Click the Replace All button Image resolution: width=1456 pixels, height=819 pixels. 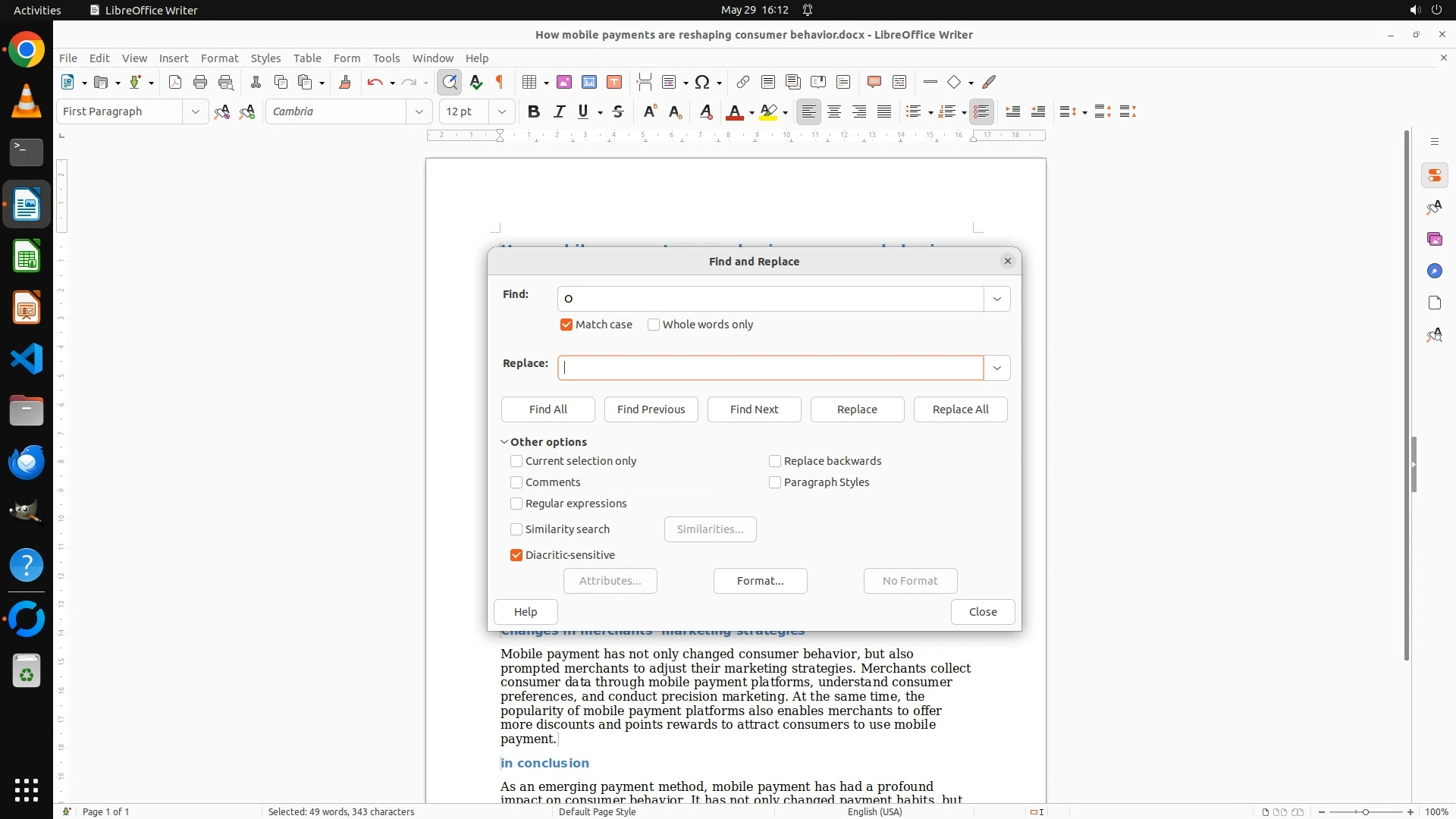point(960,409)
